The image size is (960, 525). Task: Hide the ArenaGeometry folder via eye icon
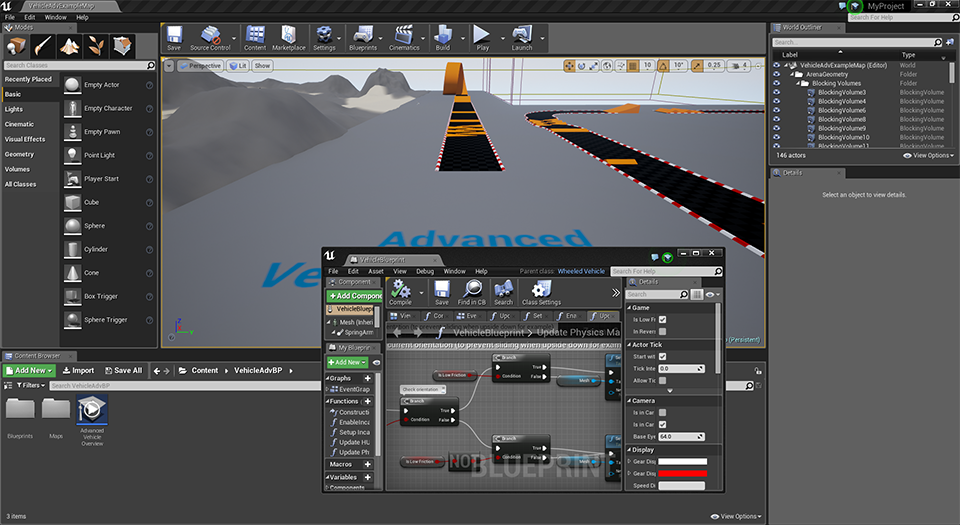[x=777, y=74]
